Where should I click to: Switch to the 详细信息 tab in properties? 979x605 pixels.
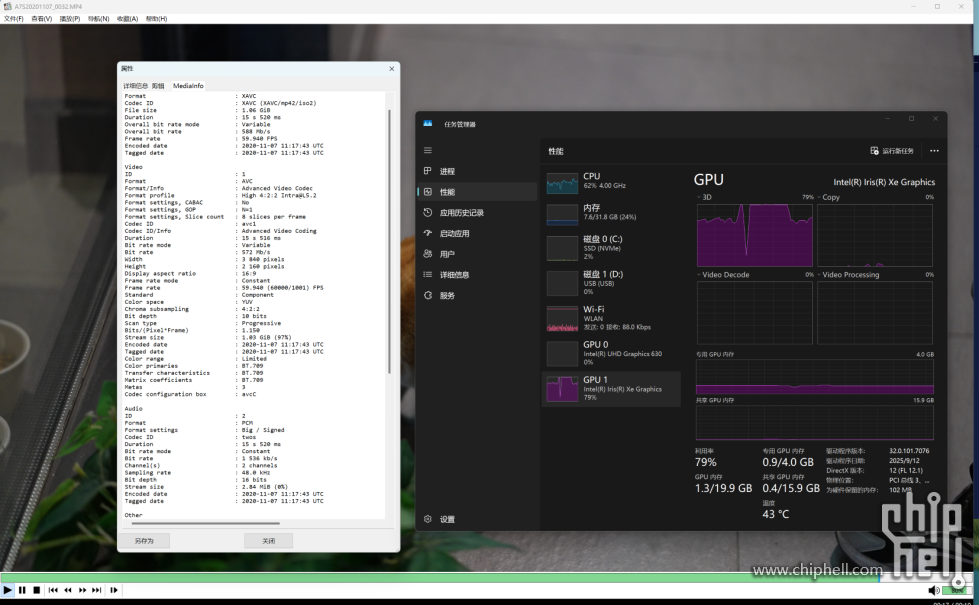click(x=135, y=86)
